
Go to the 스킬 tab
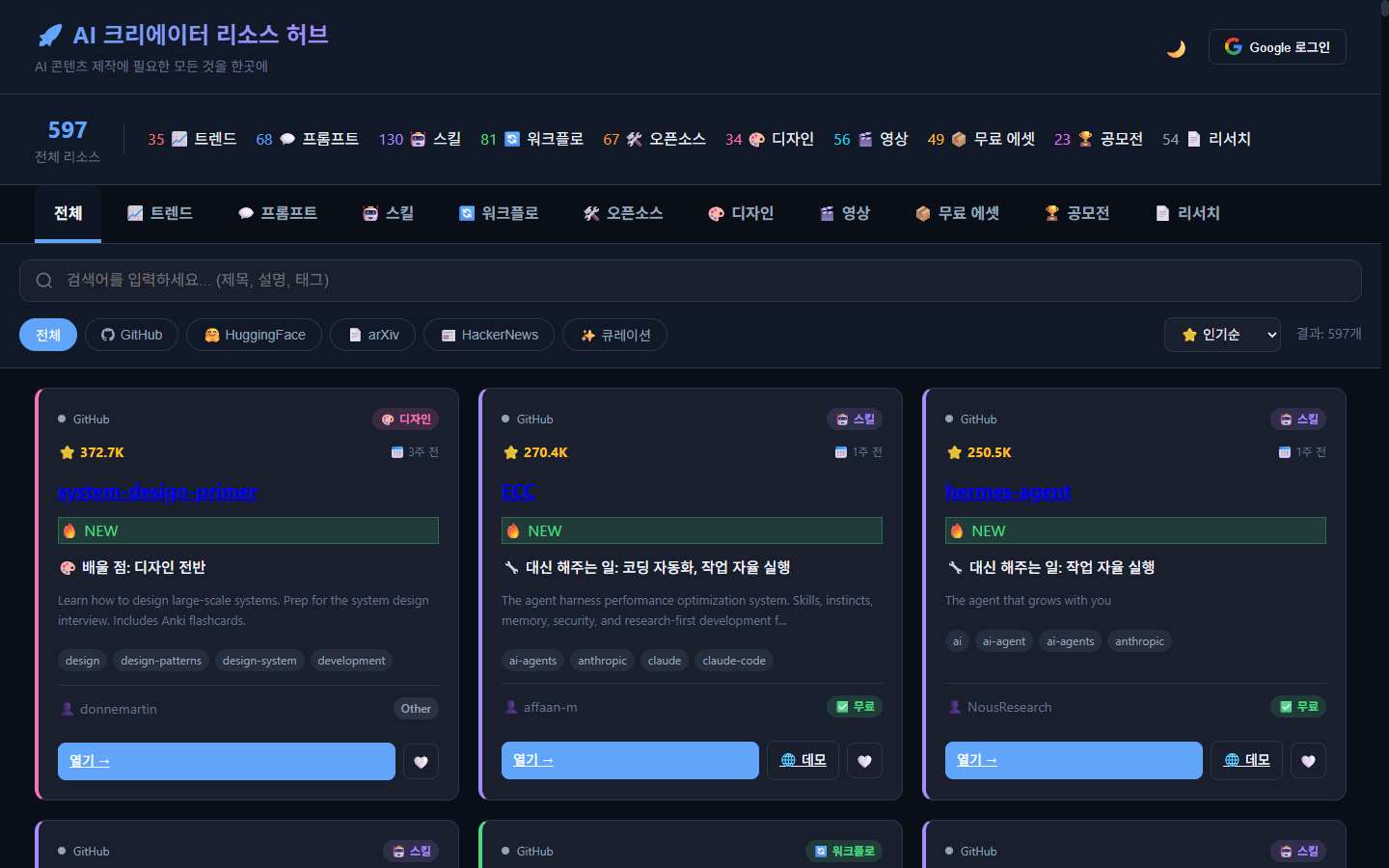388,213
